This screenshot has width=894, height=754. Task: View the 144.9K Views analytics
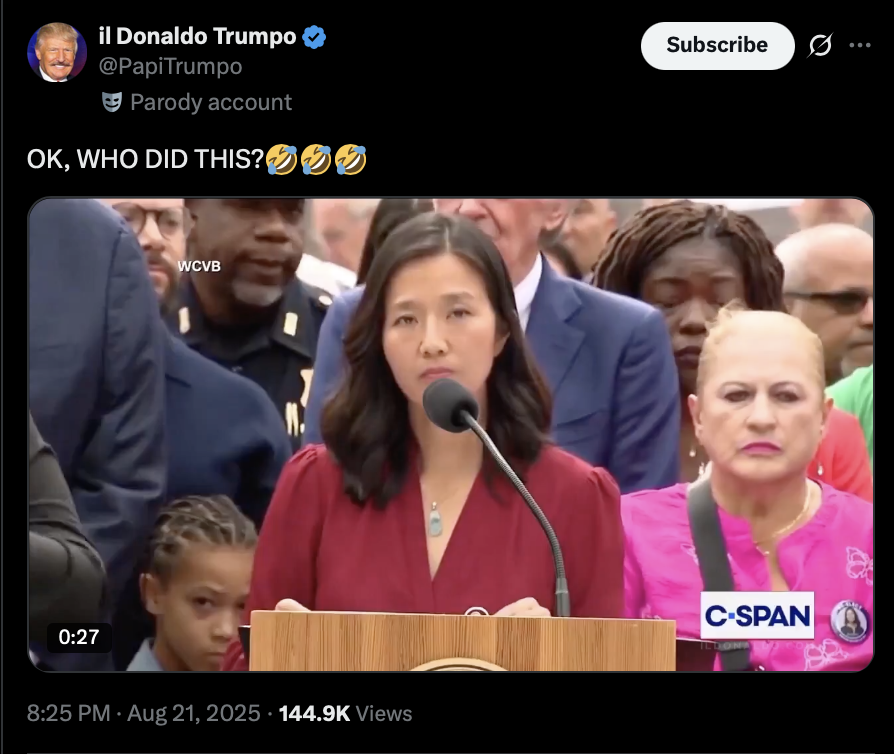(x=345, y=714)
